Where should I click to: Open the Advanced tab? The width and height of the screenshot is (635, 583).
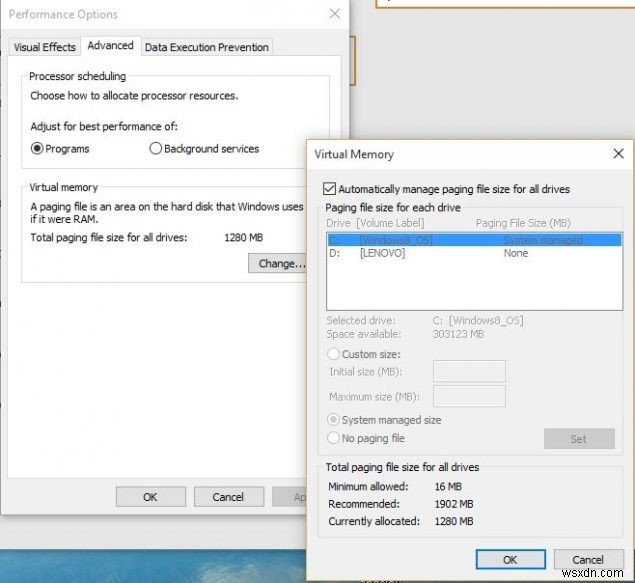tap(111, 46)
